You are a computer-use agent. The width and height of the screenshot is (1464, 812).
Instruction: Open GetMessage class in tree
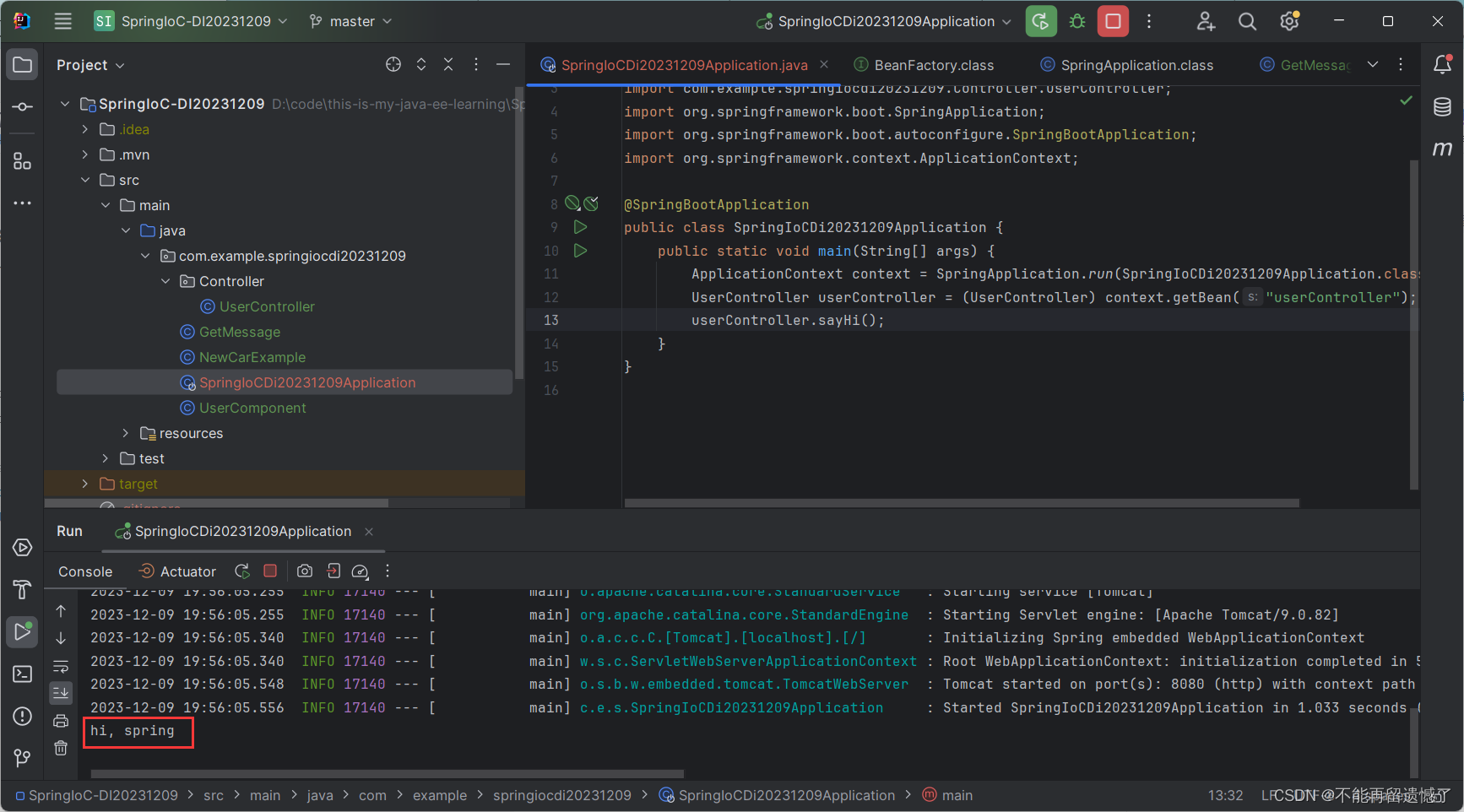coord(230,332)
